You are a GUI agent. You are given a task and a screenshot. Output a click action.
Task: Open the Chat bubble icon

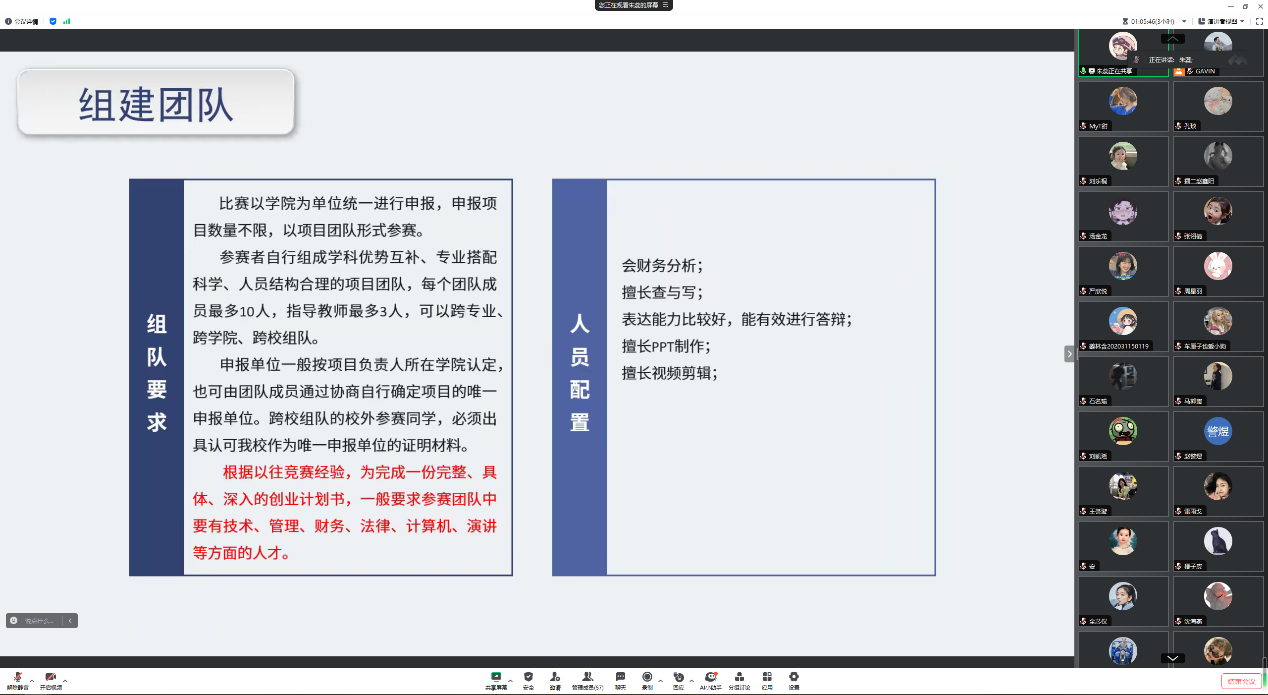[x=620, y=680]
